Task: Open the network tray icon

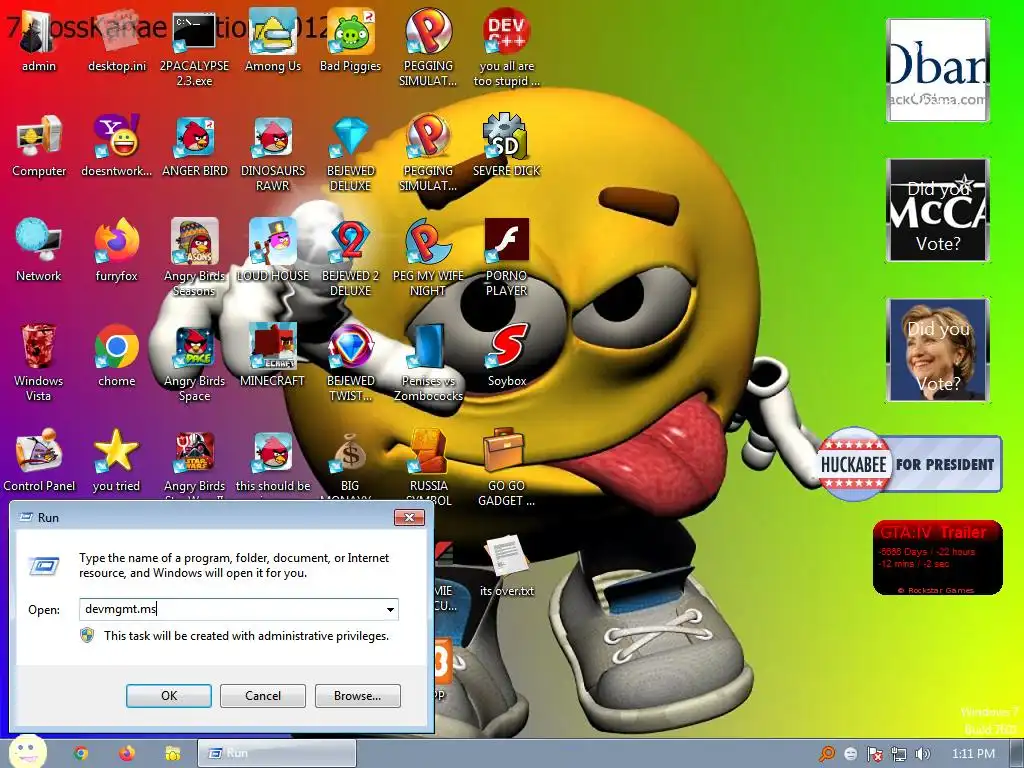Action: [899, 754]
